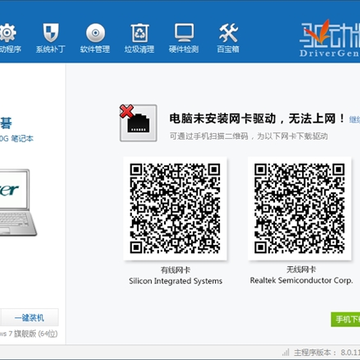Click the 无线网卡 label
360x360 pixels.
coord(301,269)
